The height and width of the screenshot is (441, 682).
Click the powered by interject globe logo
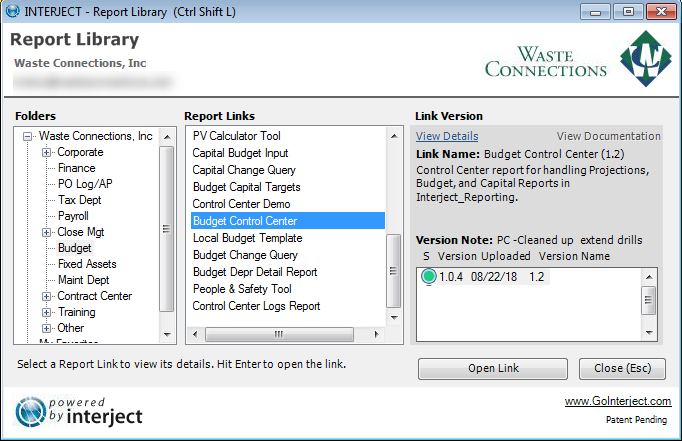point(31,412)
